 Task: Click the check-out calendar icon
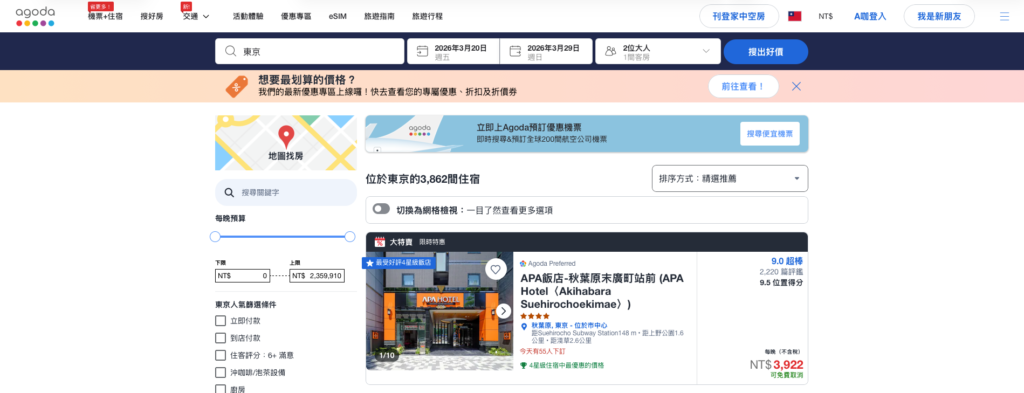coord(515,51)
